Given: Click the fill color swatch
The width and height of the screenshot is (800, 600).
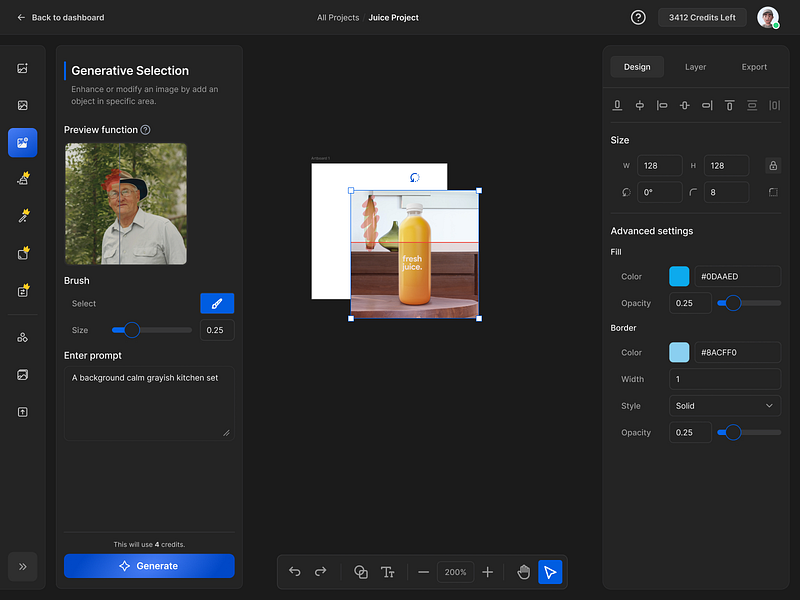Looking at the screenshot, I should point(679,277).
